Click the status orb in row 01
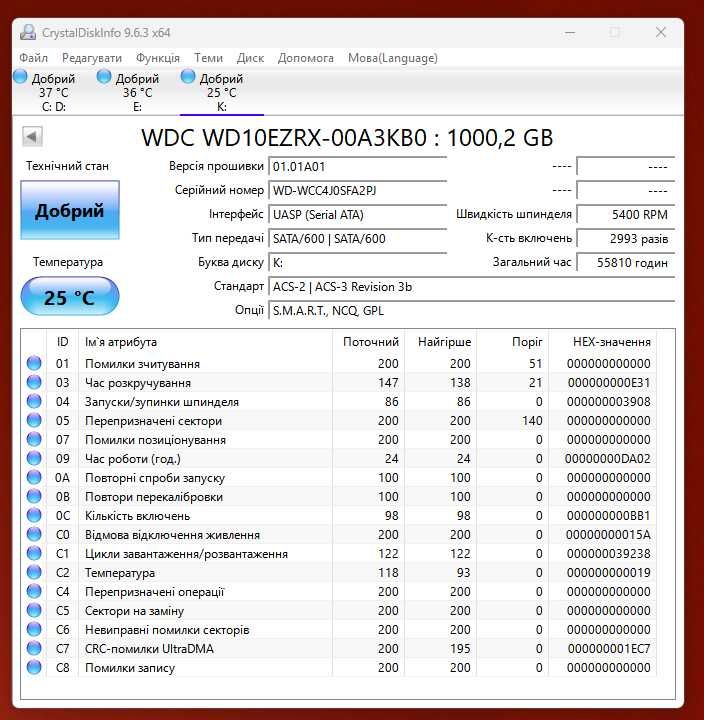The image size is (704, 720). coord(34,363)
